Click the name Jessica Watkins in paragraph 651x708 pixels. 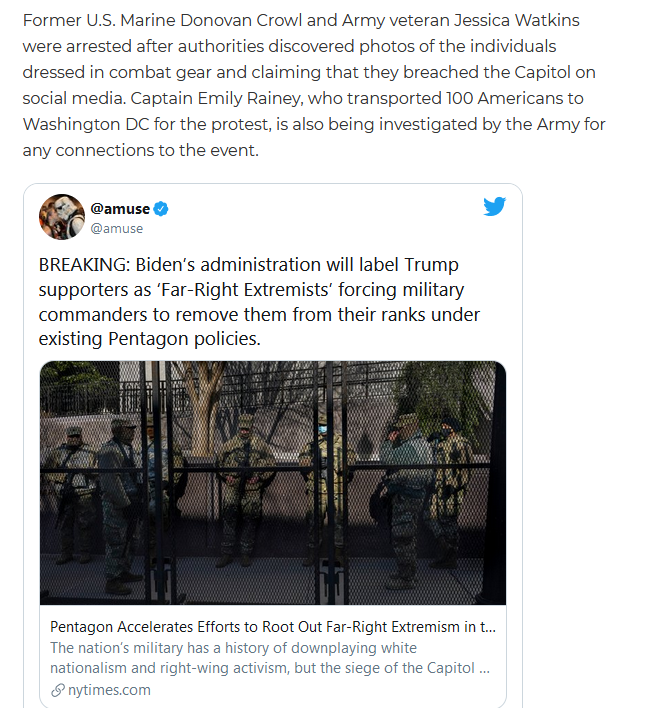point(516,20)
